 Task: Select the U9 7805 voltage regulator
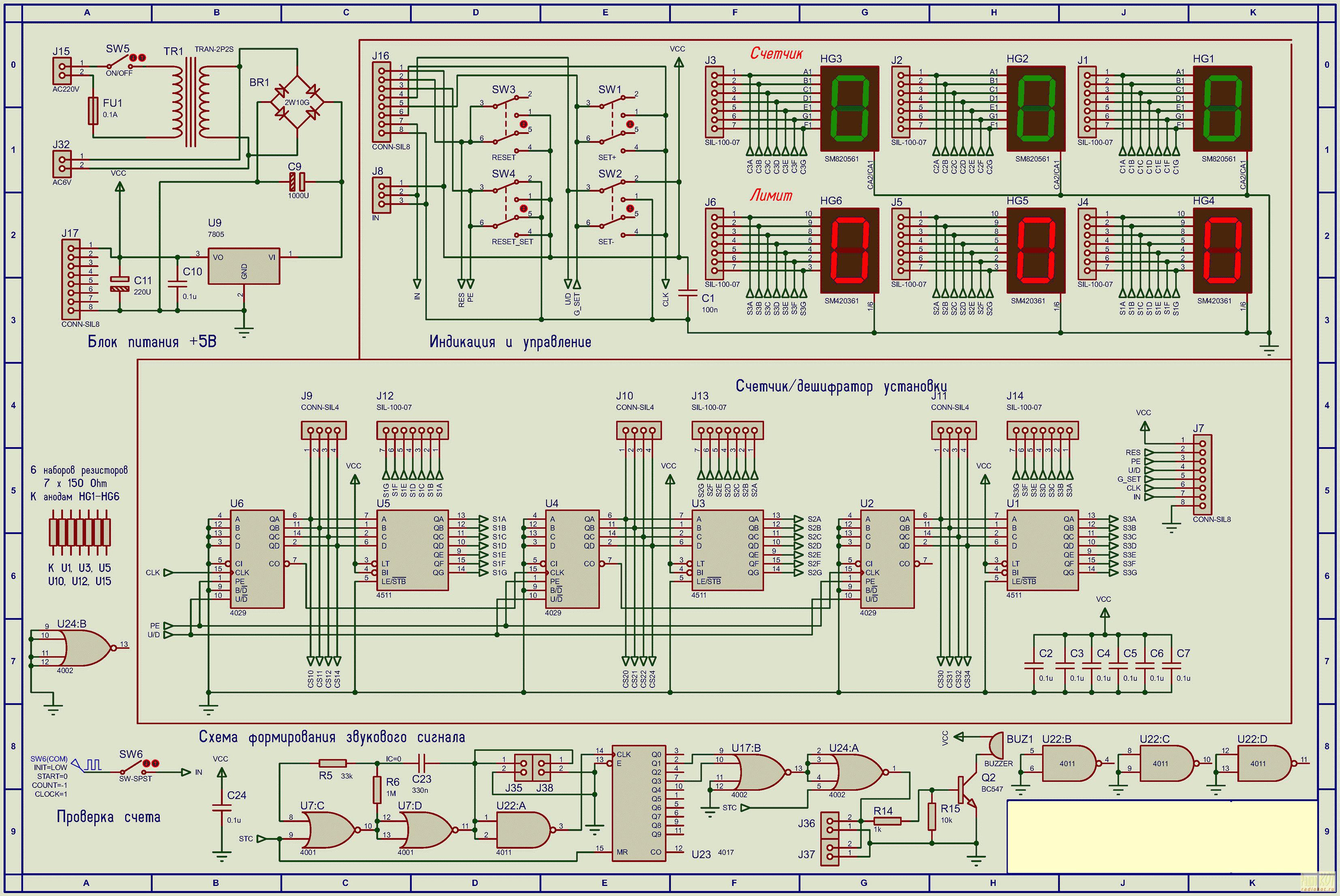(x=244, y=266)
